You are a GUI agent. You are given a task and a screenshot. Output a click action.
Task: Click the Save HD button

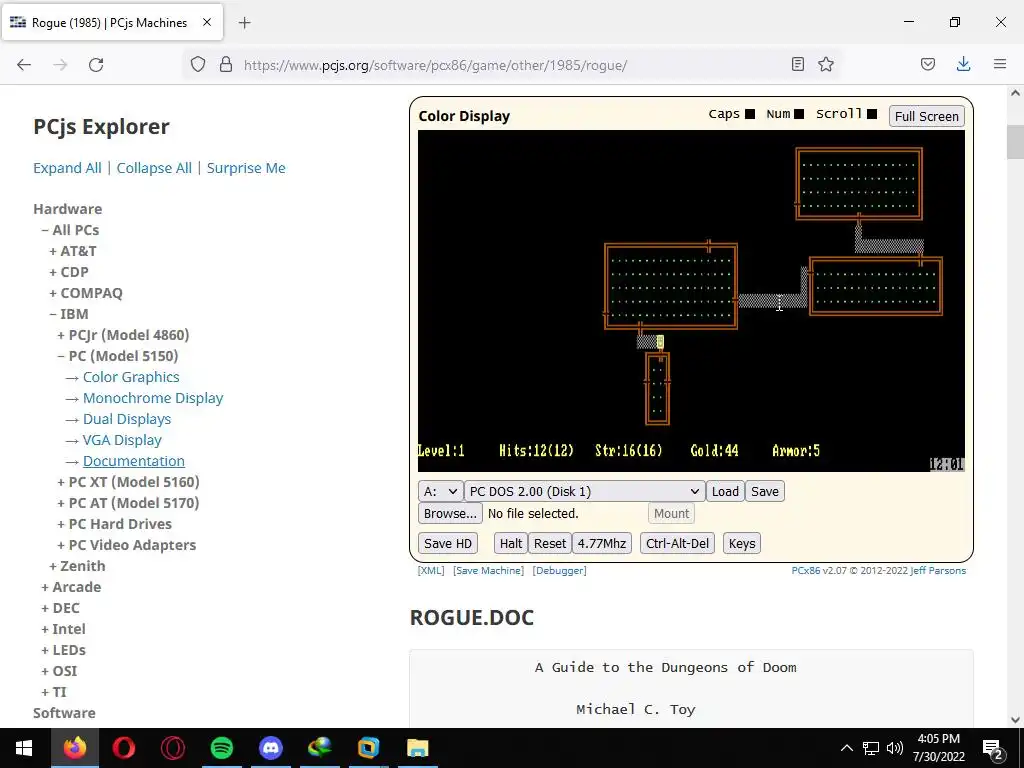[x=447, y=543]
